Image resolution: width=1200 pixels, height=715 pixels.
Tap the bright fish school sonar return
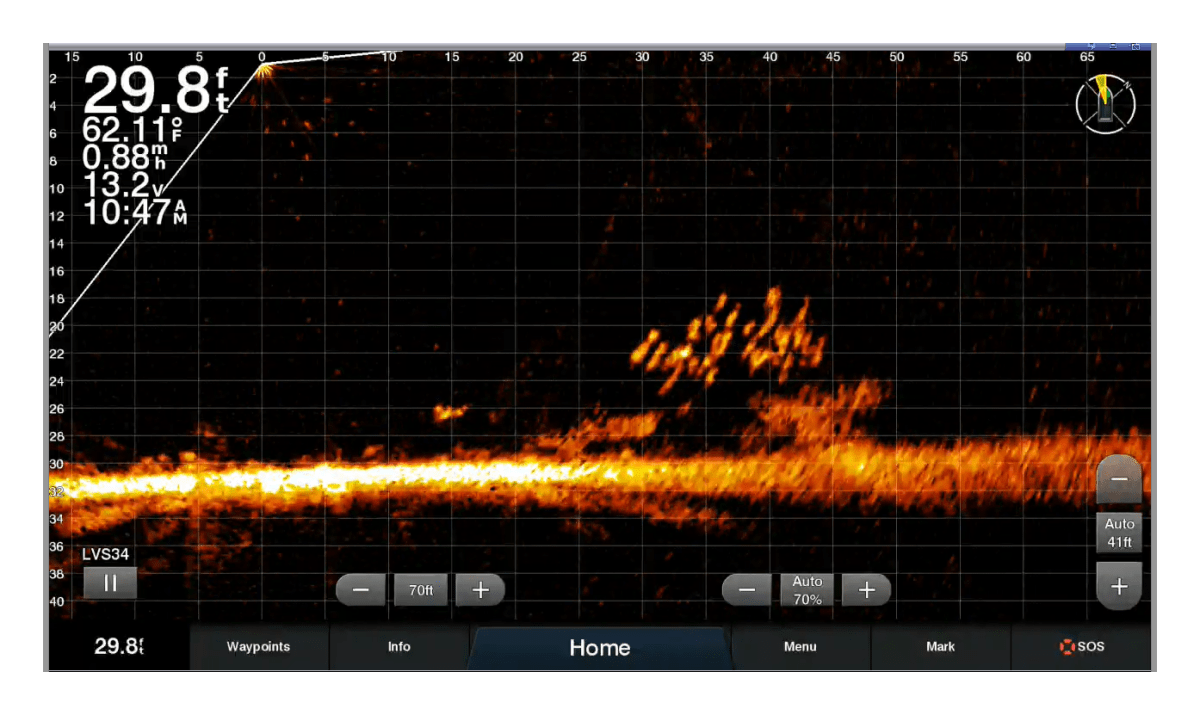730,340
